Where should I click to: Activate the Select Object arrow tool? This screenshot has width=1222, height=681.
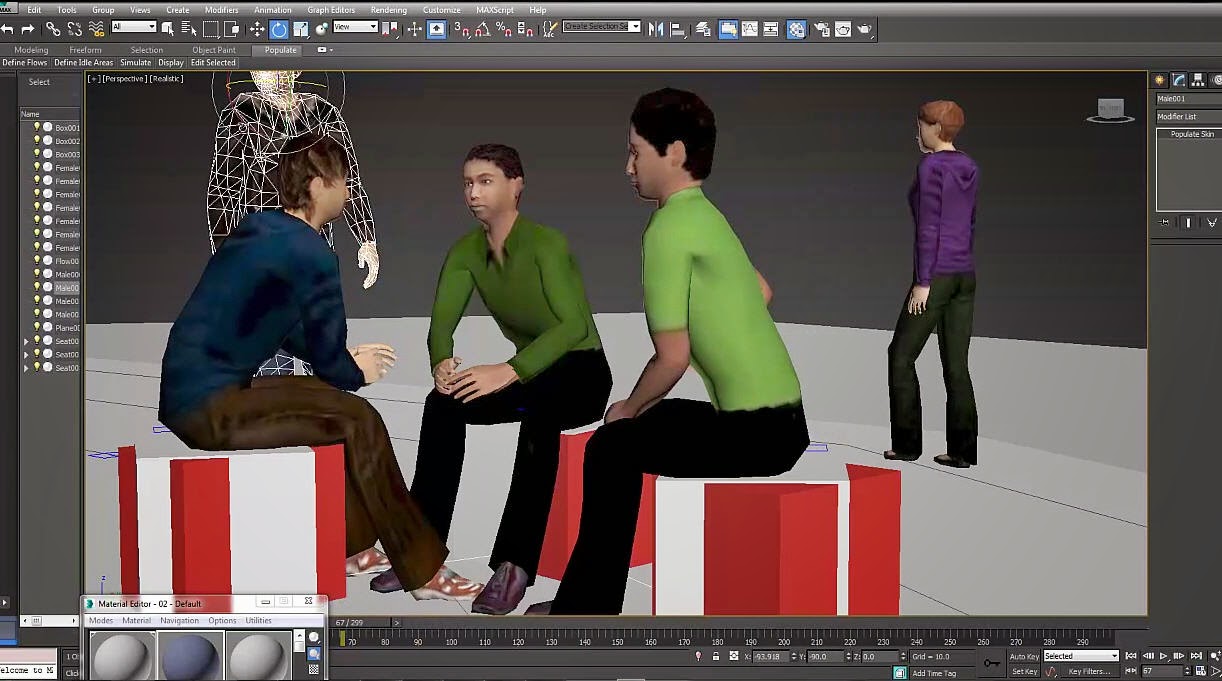(167, 29)
